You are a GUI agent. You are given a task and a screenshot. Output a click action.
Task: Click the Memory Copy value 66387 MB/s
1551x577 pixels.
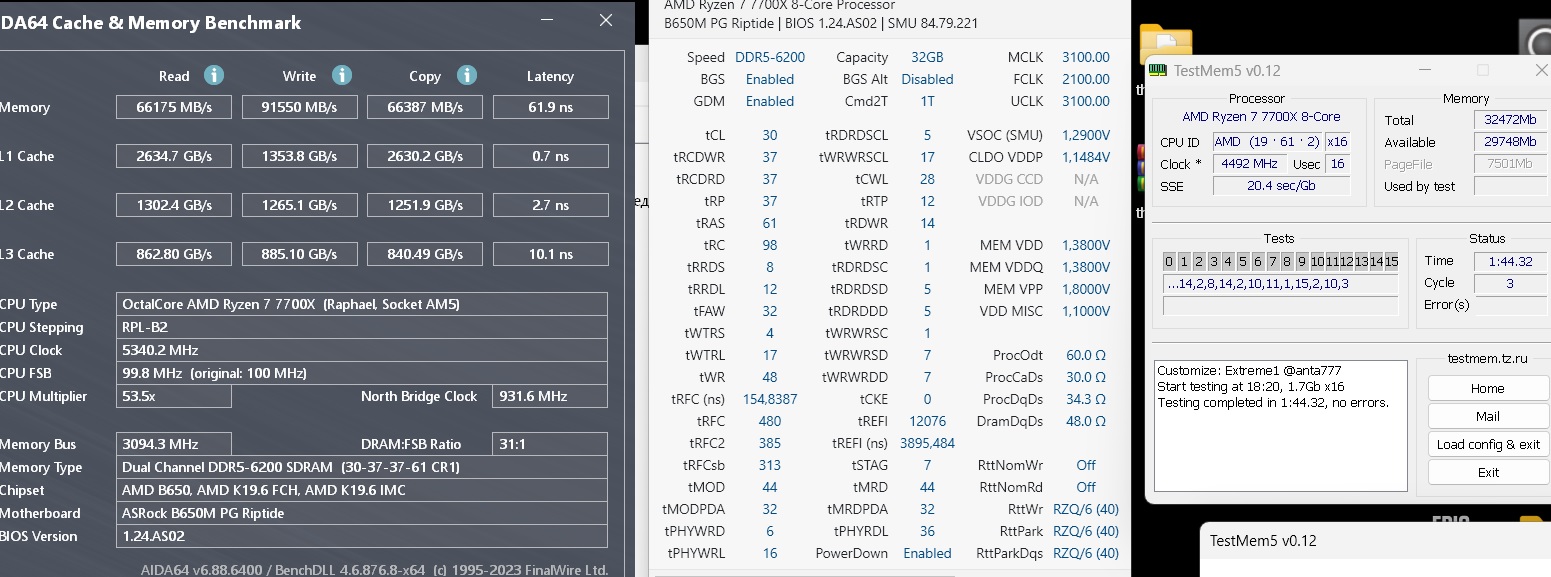425,107
